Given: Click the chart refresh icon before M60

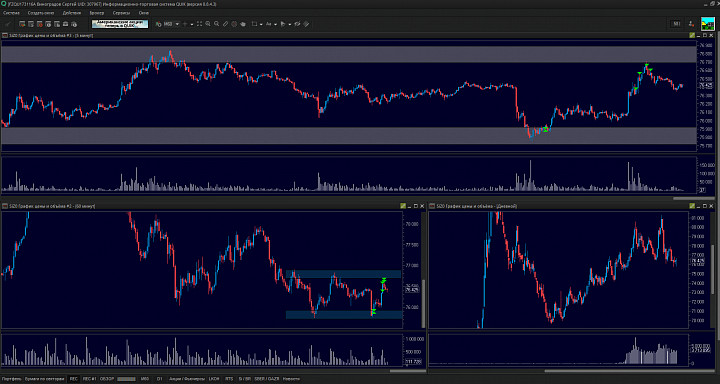Looking at the screenshot, I should [x=158, y=24].
